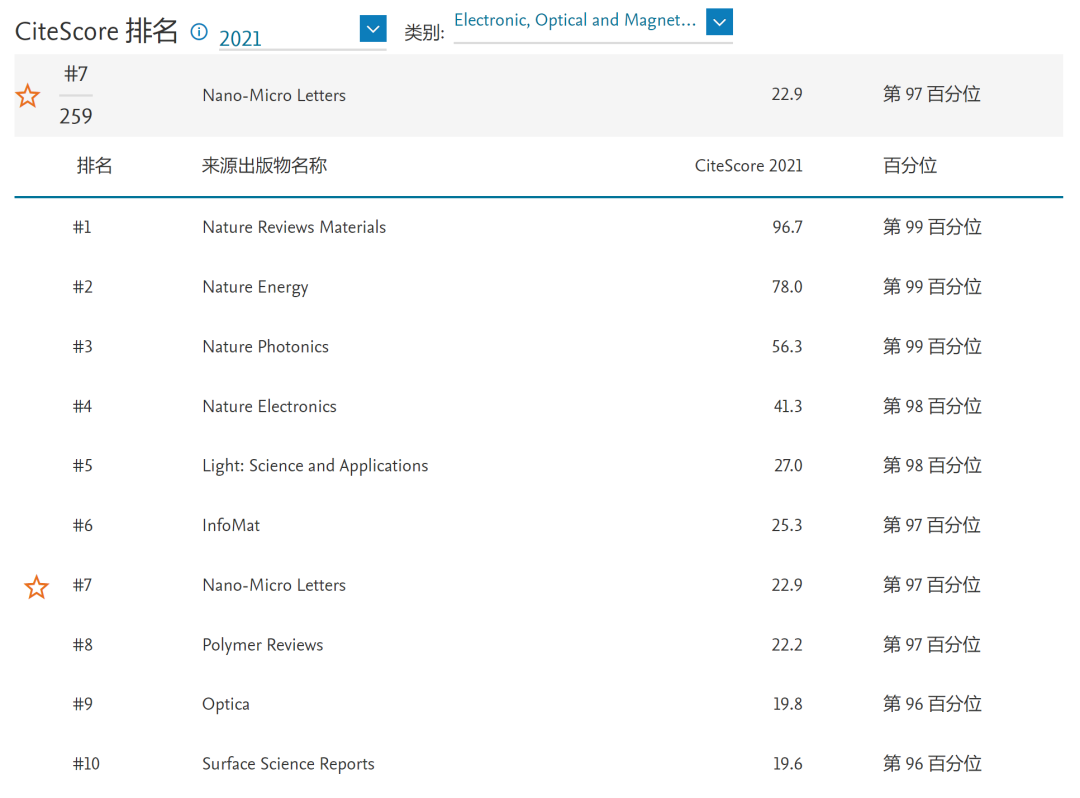Open the category dropdown arrow for Electronic, Optical
This screenshot has height=798, width=1080.
719,22
